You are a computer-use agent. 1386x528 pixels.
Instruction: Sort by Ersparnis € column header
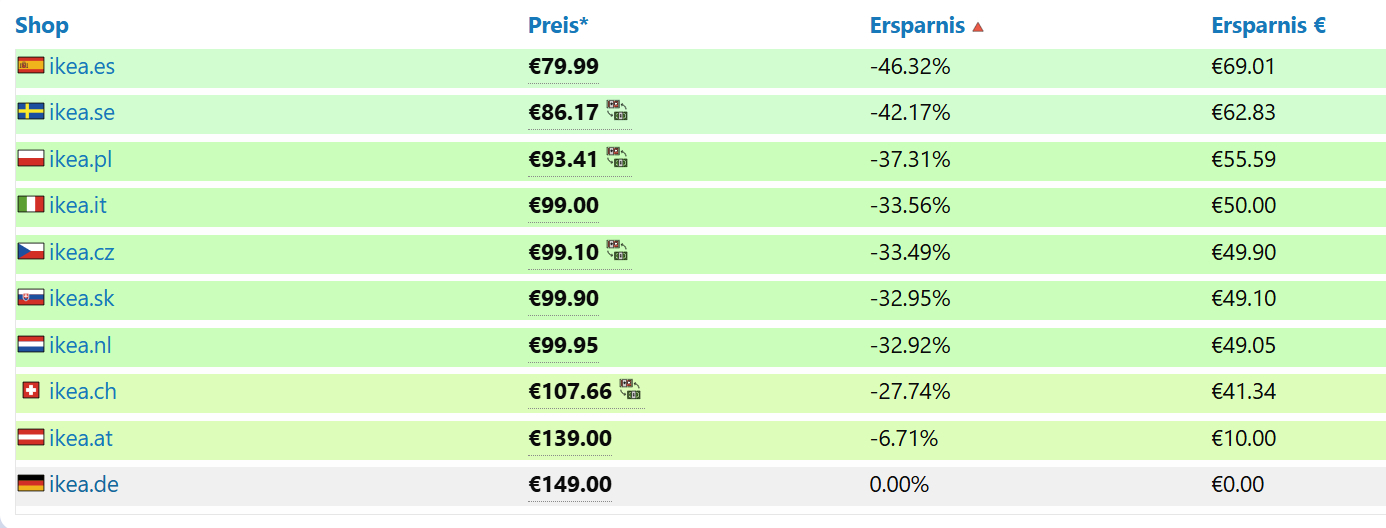pyautogui.click(x=1268, y=26)
